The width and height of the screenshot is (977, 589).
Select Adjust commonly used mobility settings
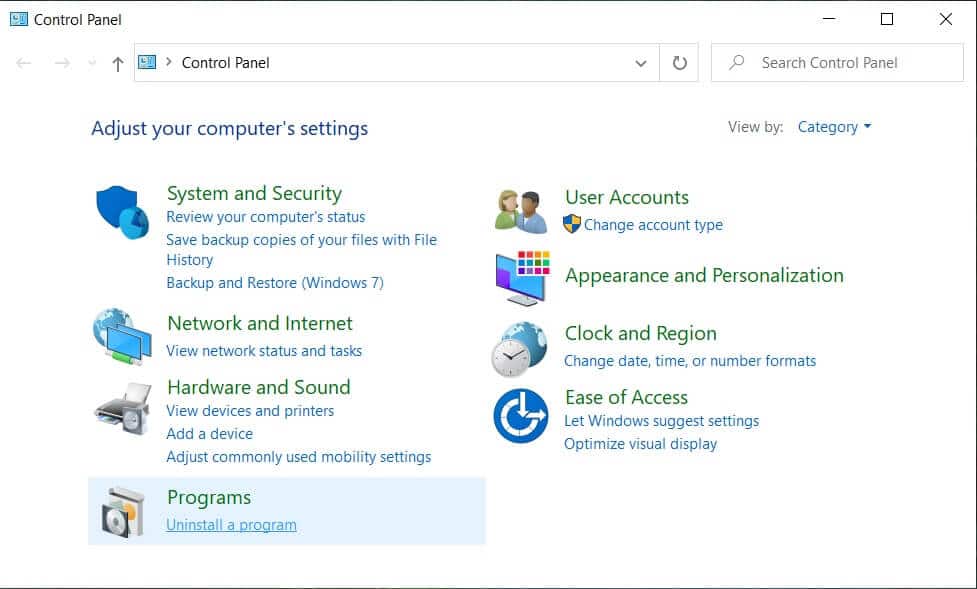(297, 456)
